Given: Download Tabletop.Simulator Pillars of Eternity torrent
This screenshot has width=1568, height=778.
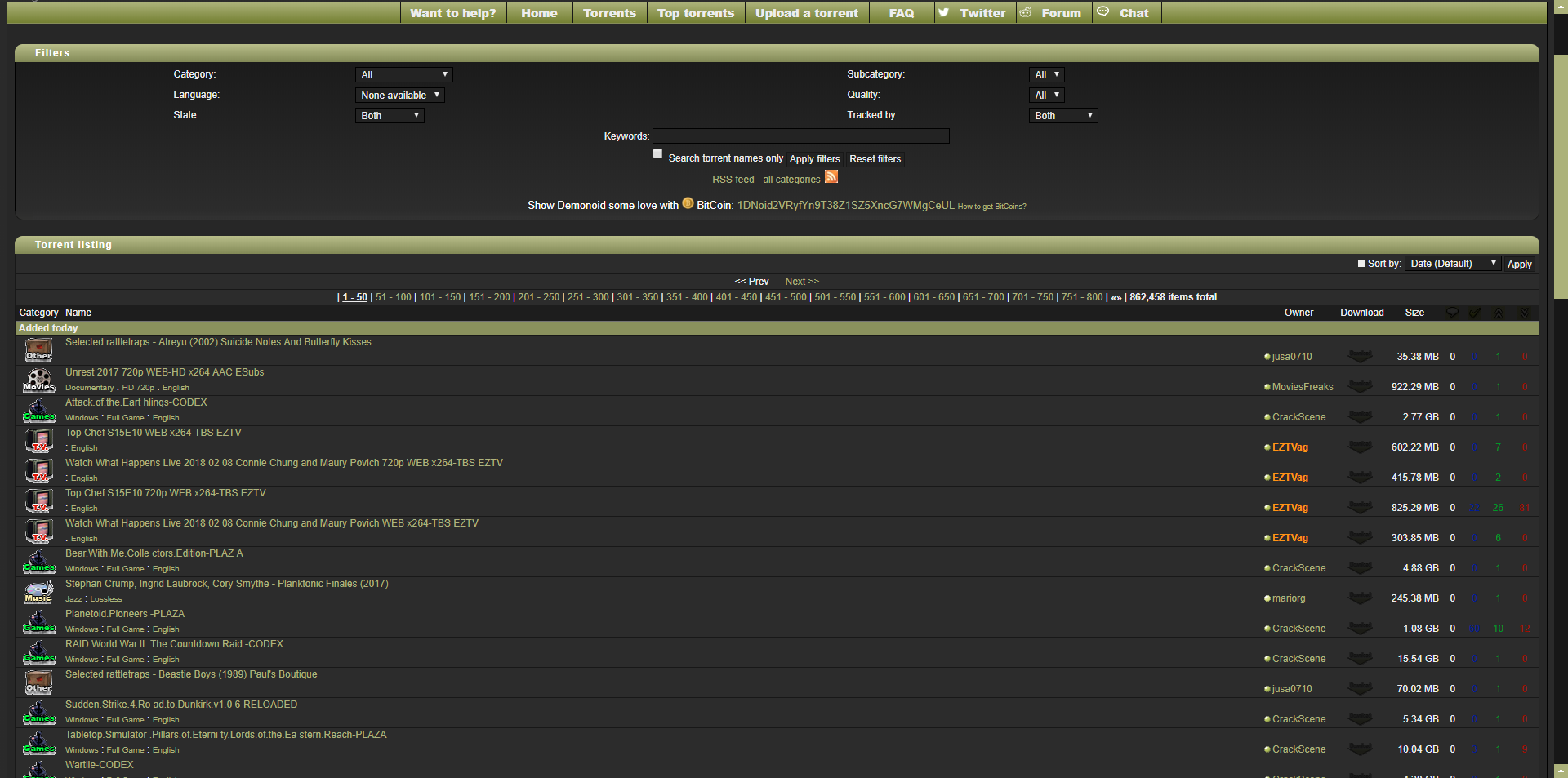Looking at the screenshot, I should click(1360, 749).
